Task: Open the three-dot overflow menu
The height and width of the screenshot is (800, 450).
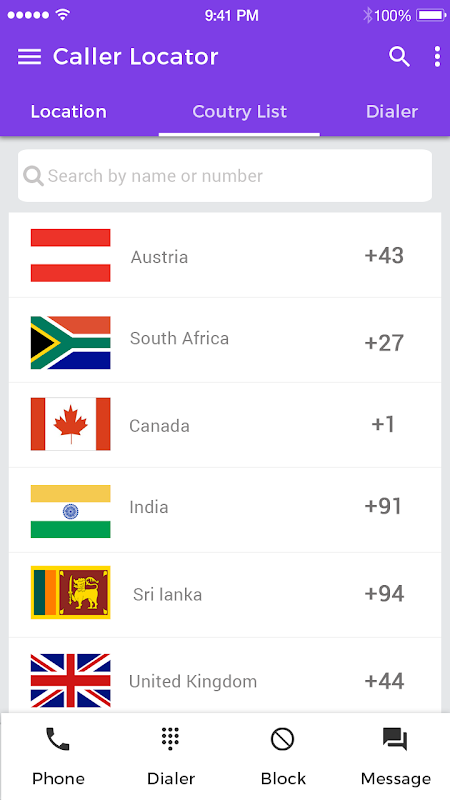Action: 437,57
